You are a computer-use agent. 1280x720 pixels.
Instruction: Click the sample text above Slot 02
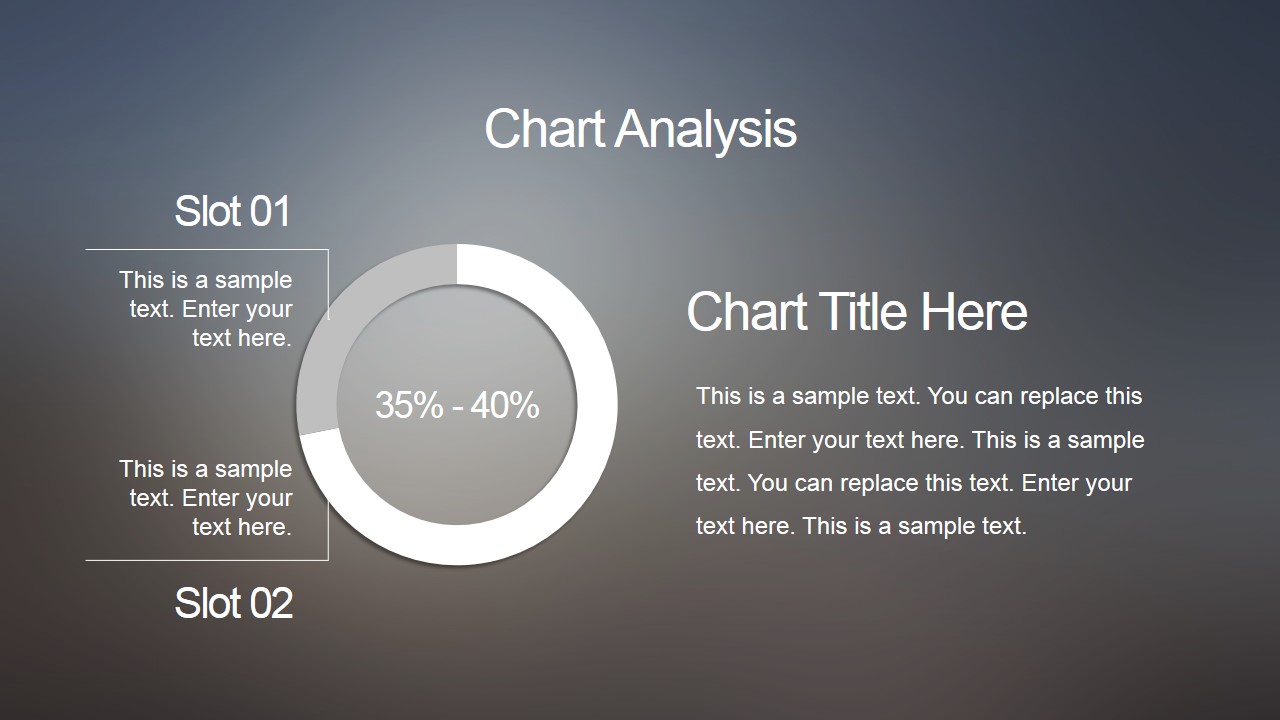tap(206, 498)
